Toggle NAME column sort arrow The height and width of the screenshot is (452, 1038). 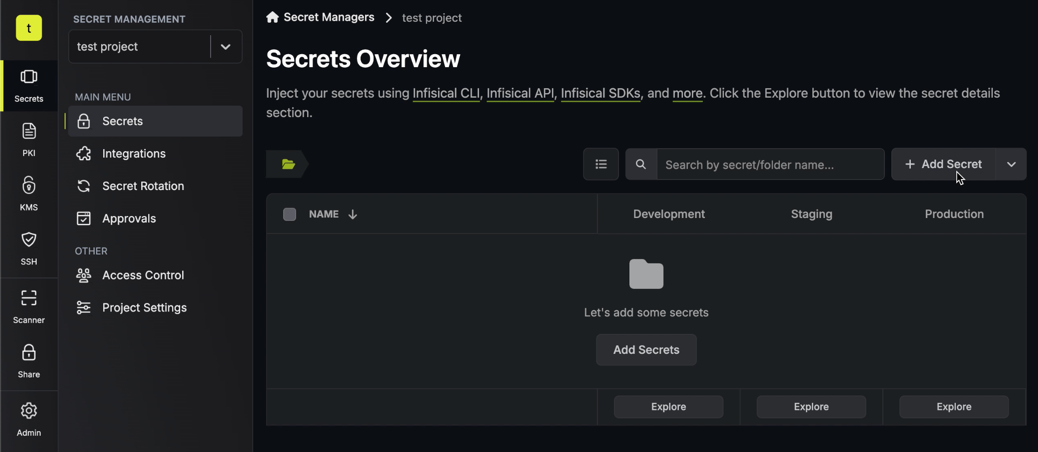click(352, 214)
